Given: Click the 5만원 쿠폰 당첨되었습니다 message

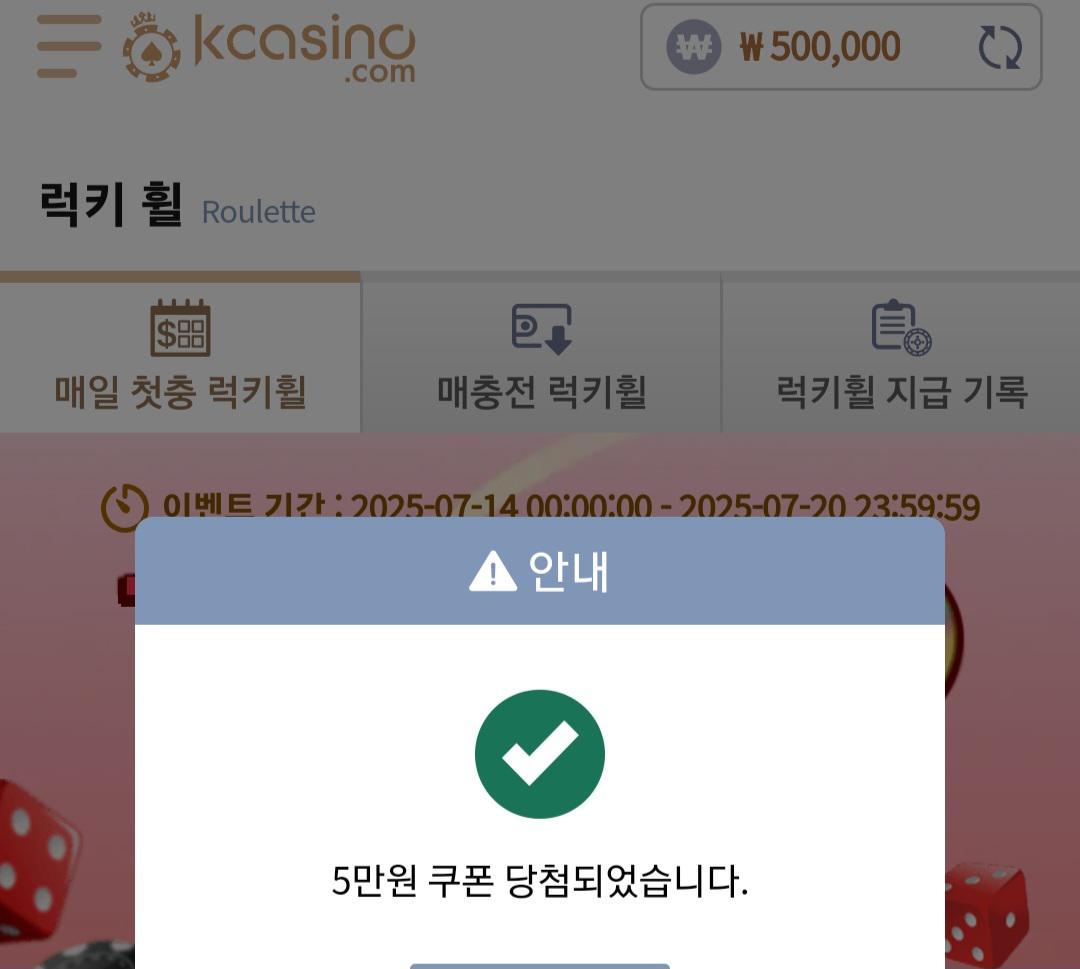Looking at the screenshot, I should [540, 880].
